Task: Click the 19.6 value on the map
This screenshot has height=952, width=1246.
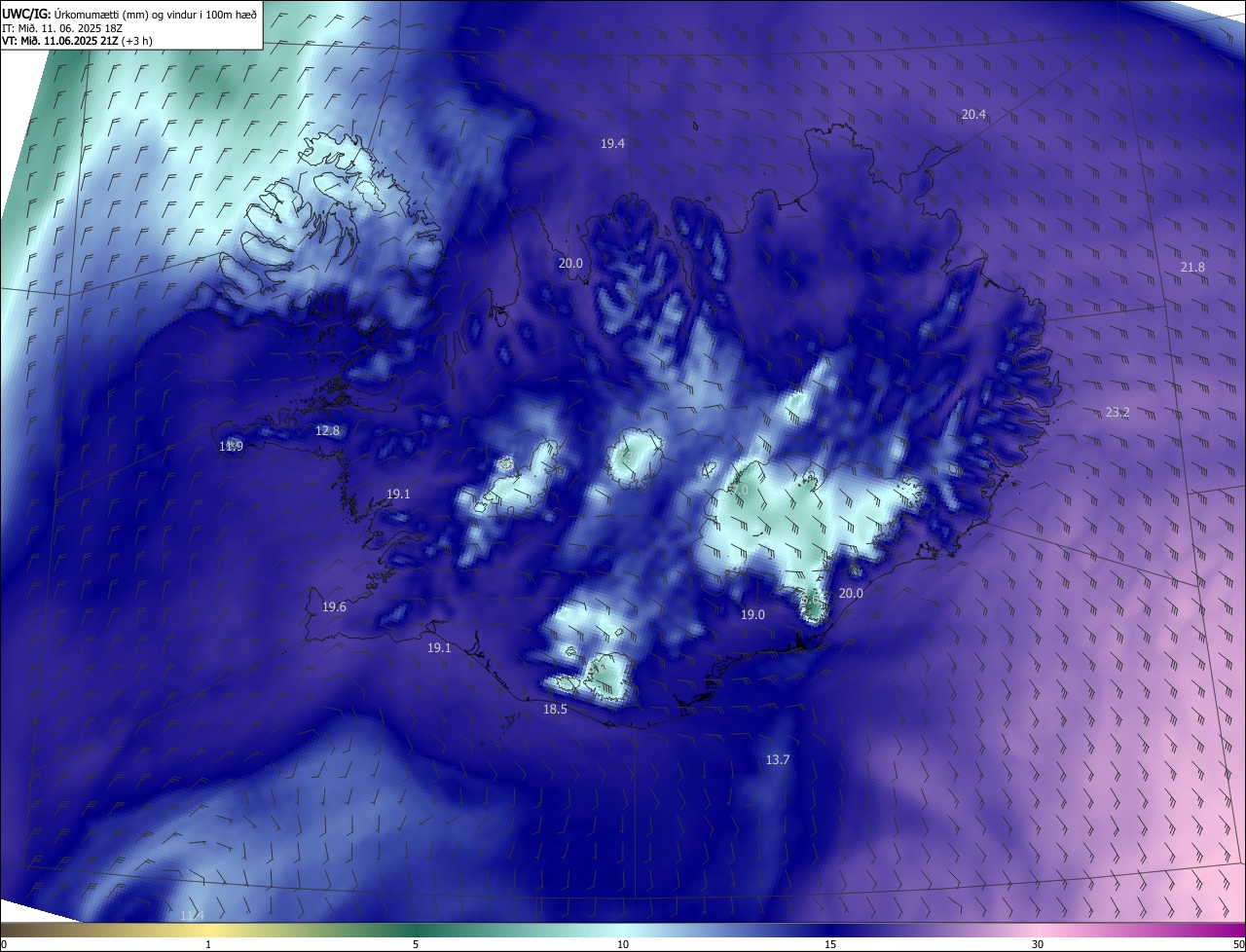Action: 334,606
